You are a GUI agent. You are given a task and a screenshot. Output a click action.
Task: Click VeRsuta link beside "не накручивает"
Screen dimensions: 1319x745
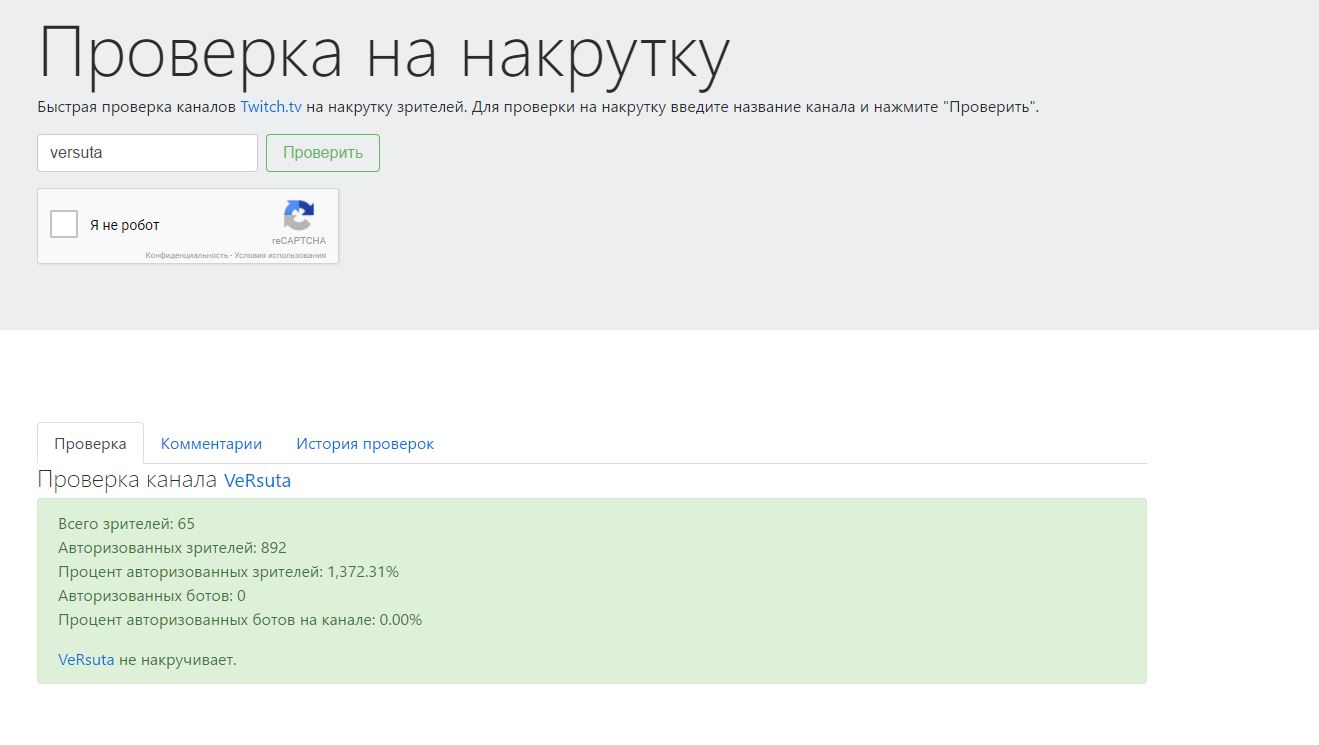coord(86,660)
